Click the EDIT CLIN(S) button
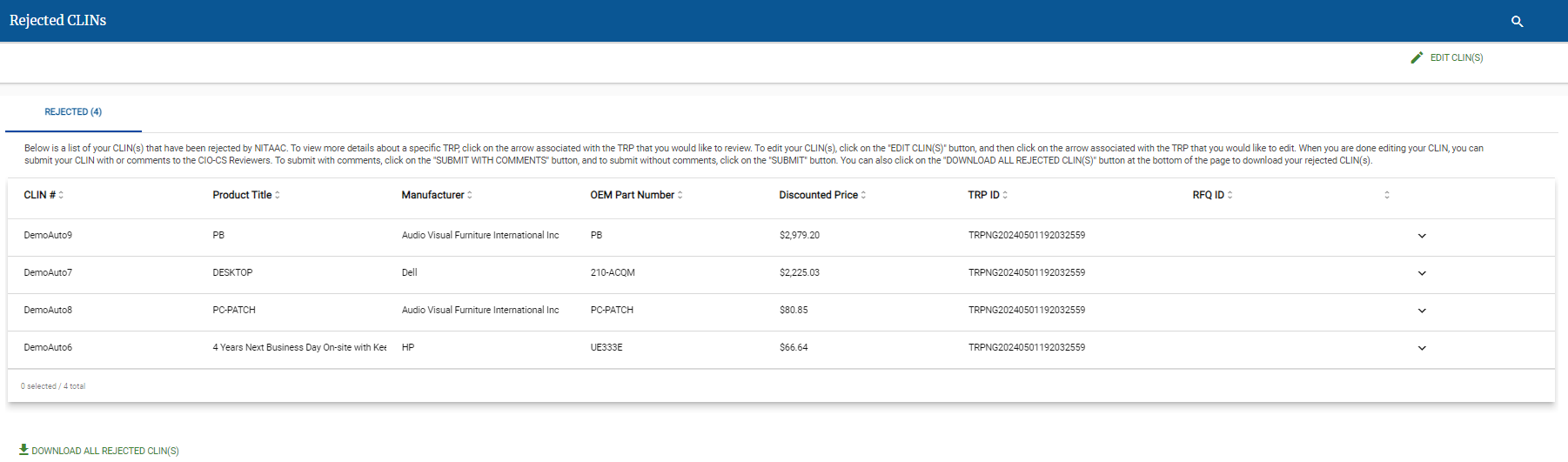1568x462 pixels. (1456, 57)
